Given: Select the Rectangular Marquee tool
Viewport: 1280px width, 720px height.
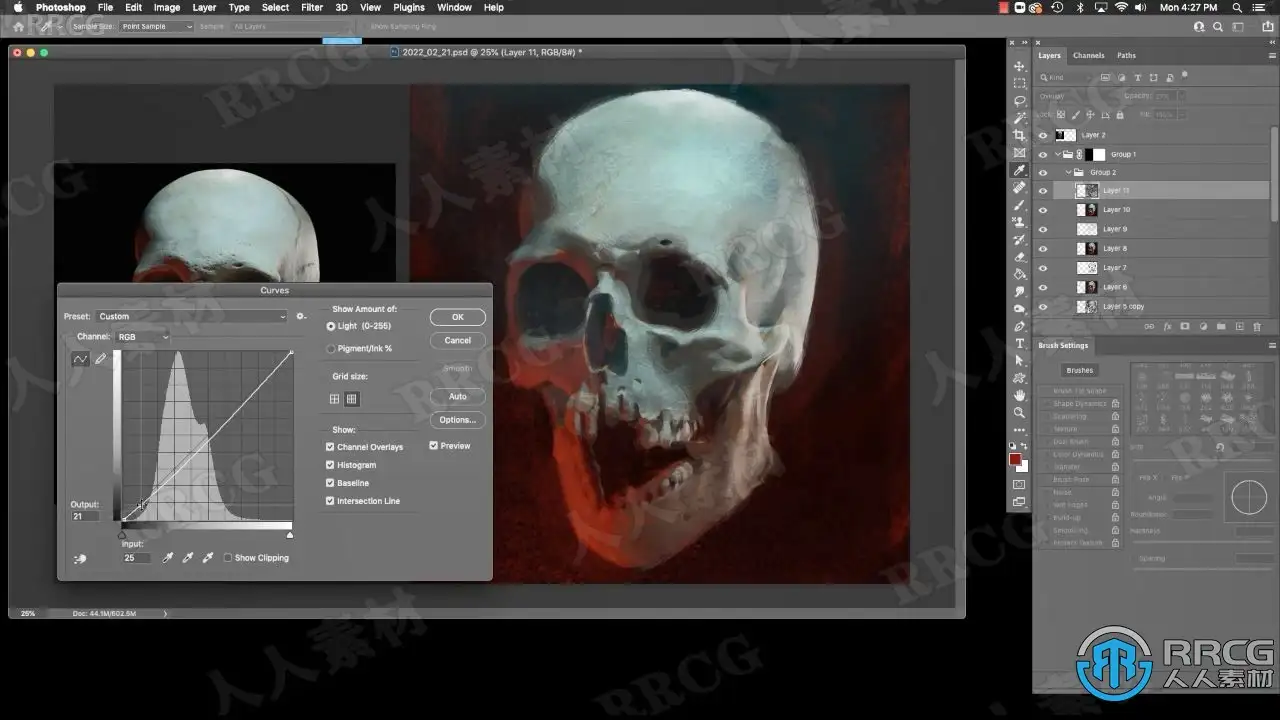Looking at the screenshot, I should click(x=1019, y=83).
